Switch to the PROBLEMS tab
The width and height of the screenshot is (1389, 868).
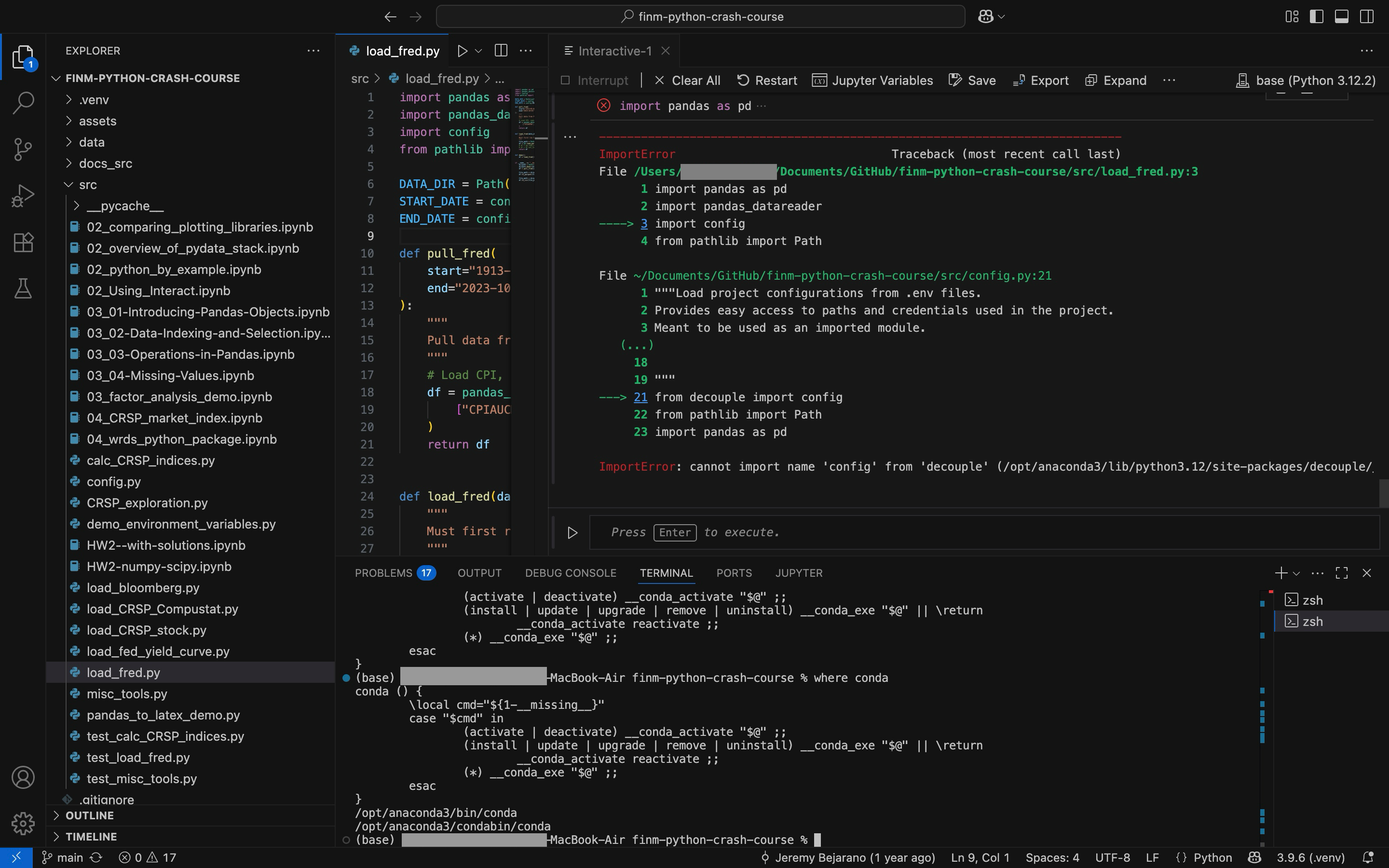395,573
